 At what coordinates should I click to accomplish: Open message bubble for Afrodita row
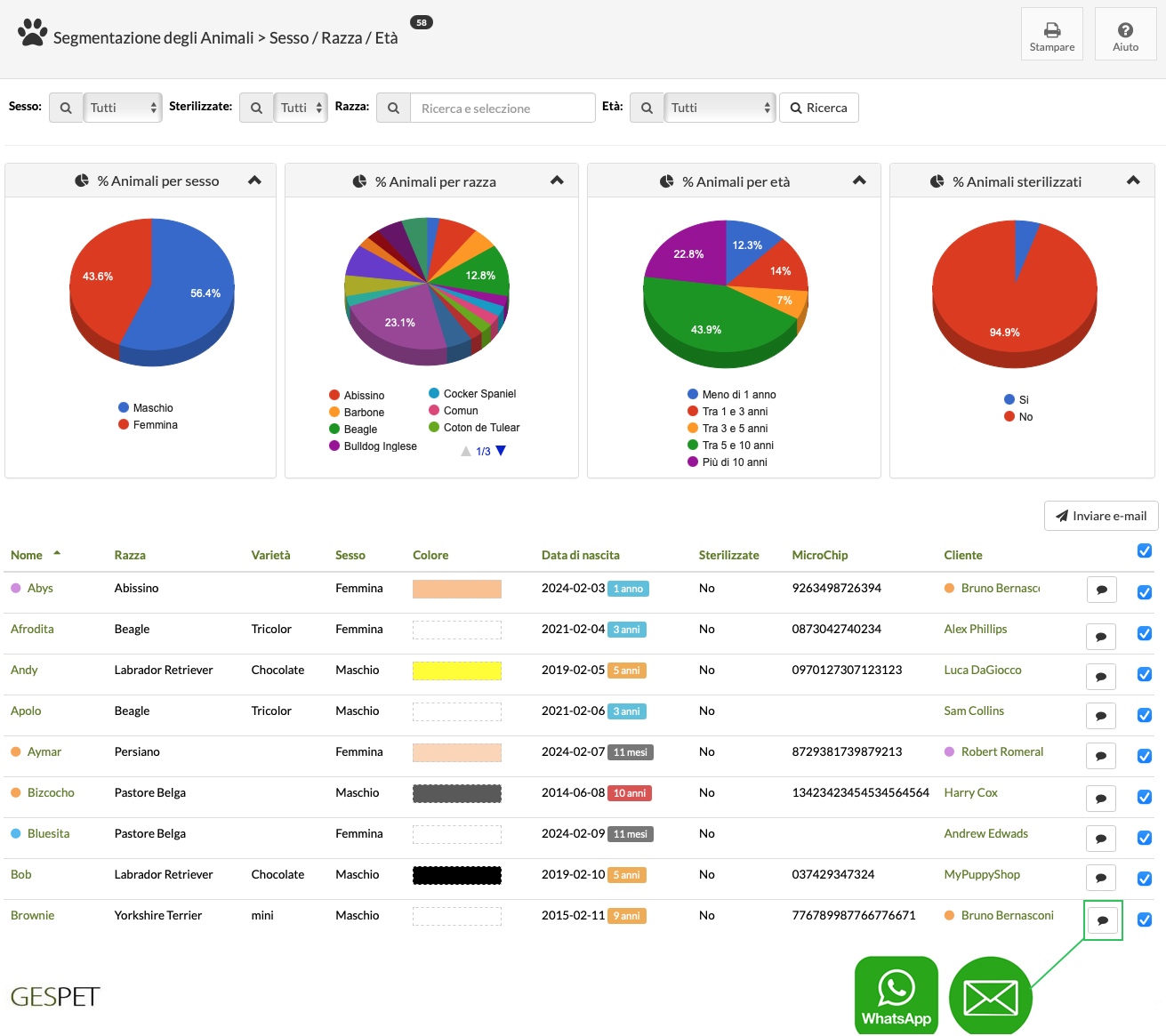1101,636
